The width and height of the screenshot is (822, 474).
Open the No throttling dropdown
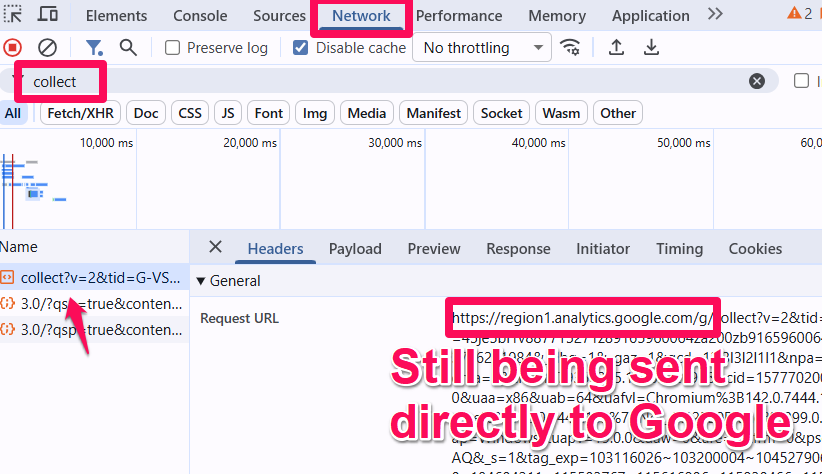coord(485,48)
